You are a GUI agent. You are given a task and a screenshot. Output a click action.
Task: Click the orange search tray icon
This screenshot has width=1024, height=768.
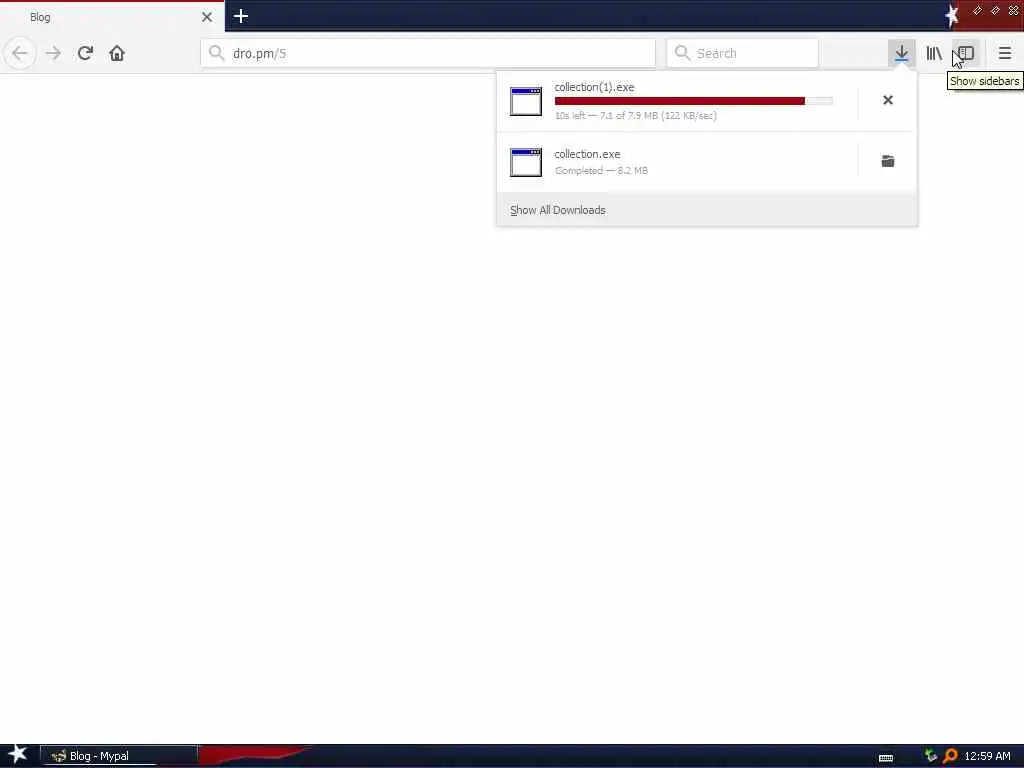(950, 756)
